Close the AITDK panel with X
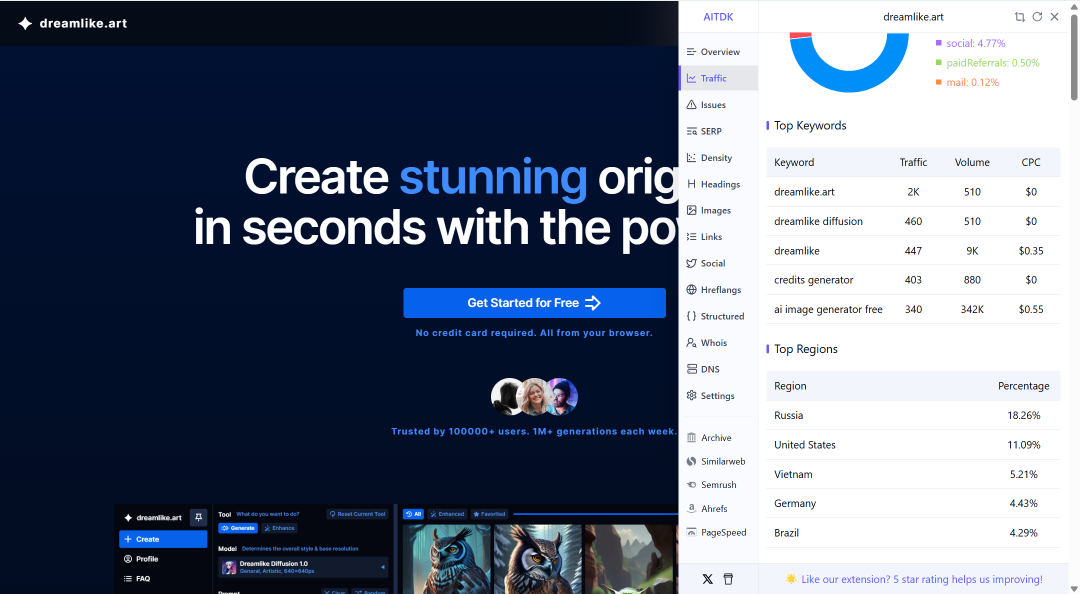This screenshot has height=594, width=1080. (1055, 17)
